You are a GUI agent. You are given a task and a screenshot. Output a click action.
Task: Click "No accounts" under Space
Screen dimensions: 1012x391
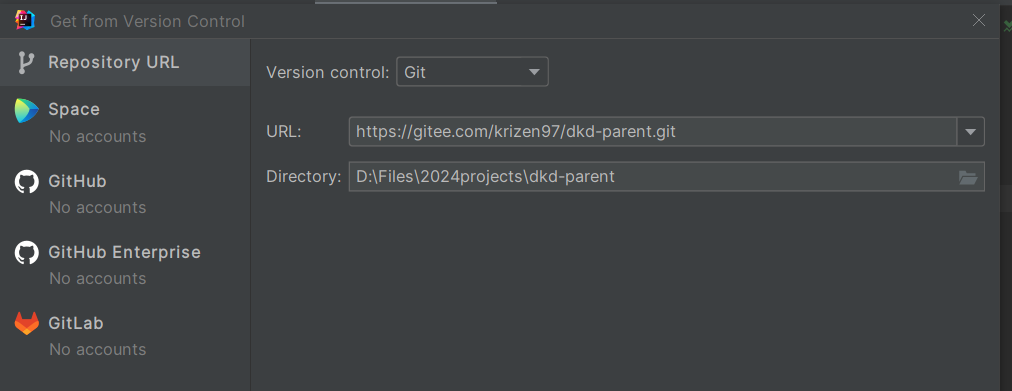tap(97, 137)
